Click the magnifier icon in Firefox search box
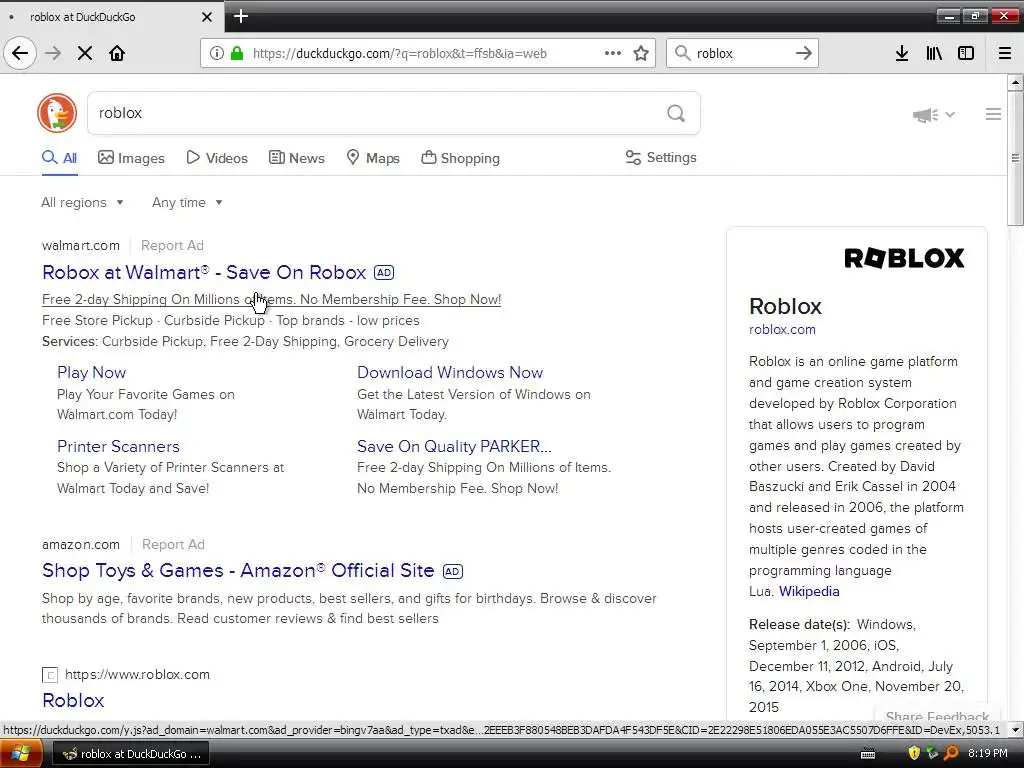This screenshot has width=1024, height=768. (682, 53)
